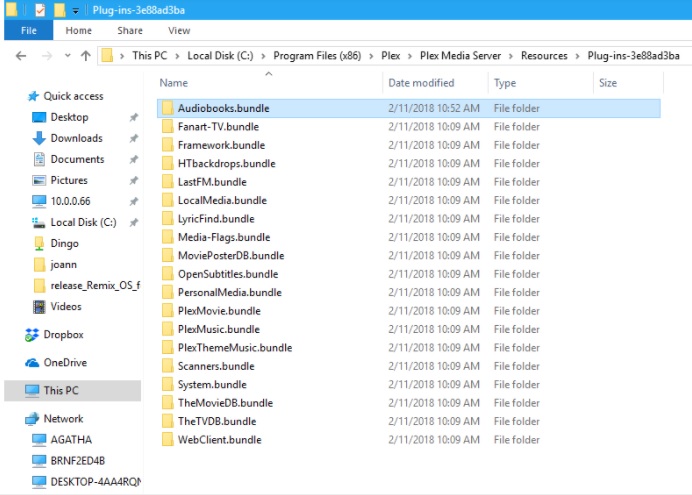Open Documents in Quick access
The width and height of the screenshot is (692, 495).
tap(77, 159)
